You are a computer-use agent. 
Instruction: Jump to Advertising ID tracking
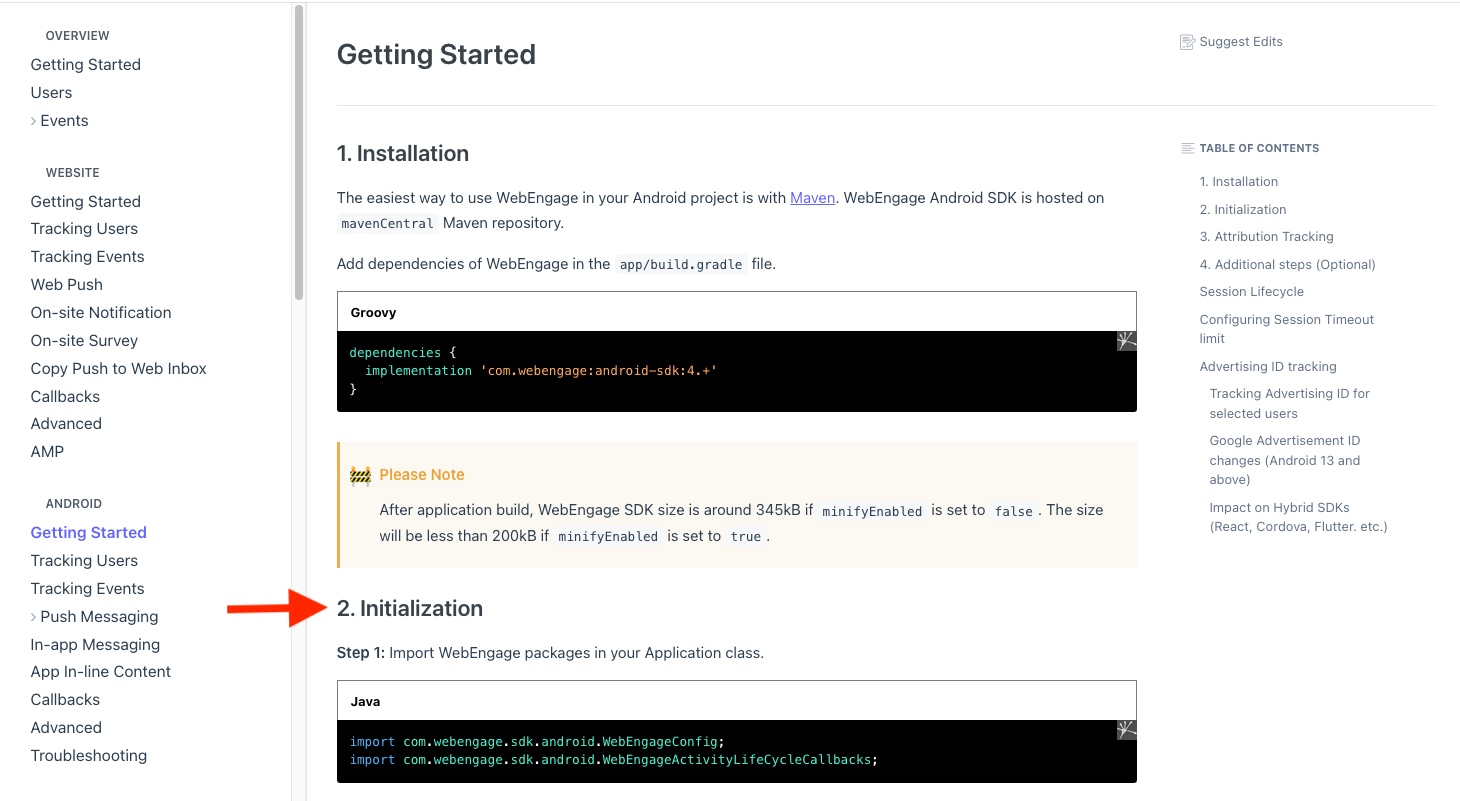tap(1268, 367)
